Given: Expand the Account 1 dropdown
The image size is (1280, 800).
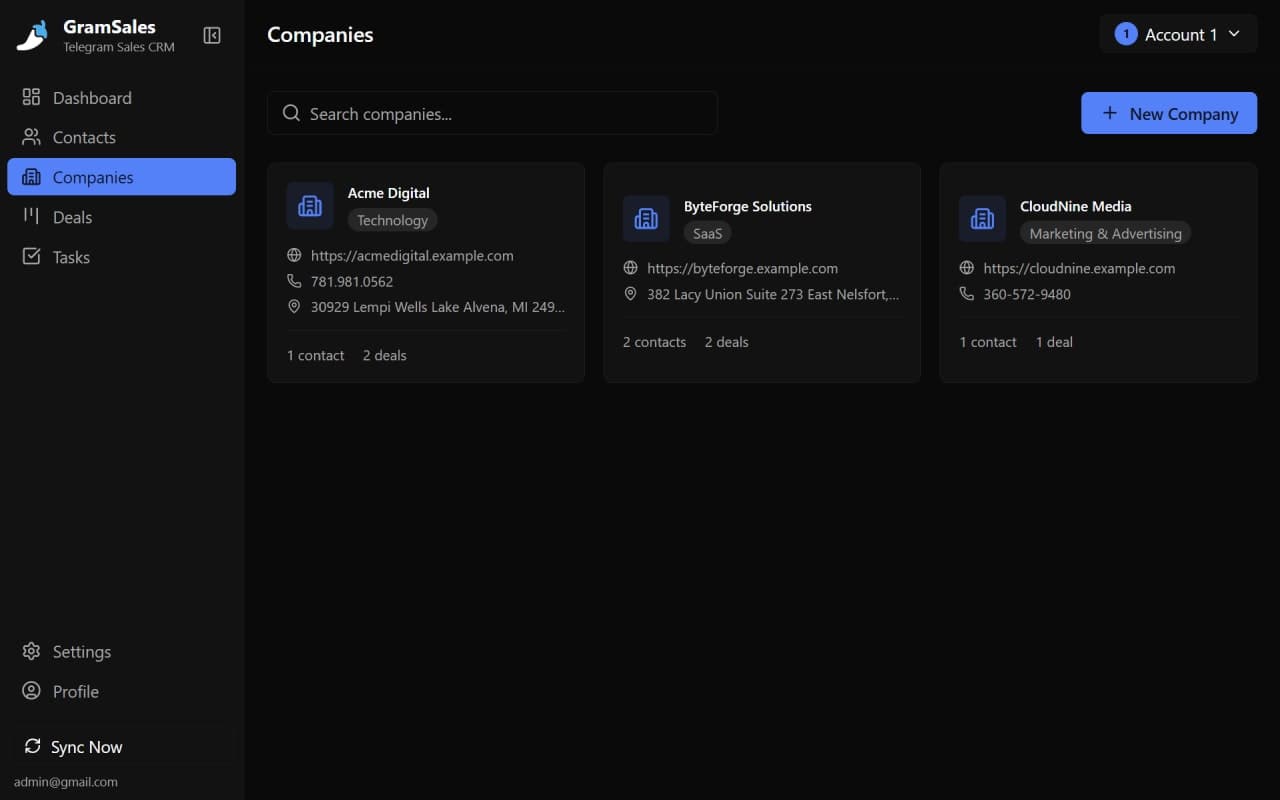Looking at the screenshot, I should pyautogui.click(x=1178, y=33).
